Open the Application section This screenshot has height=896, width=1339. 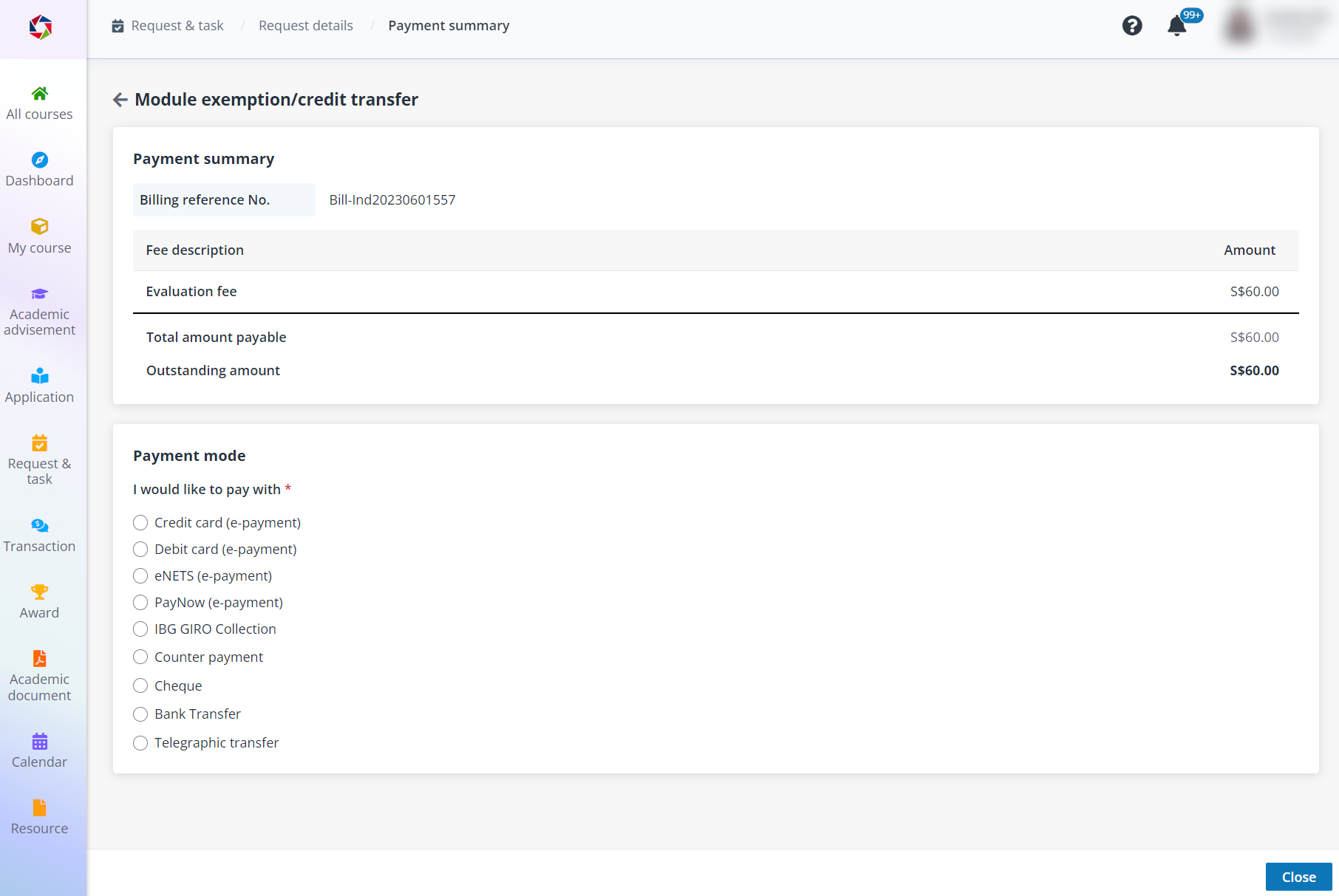coord(39,386)
